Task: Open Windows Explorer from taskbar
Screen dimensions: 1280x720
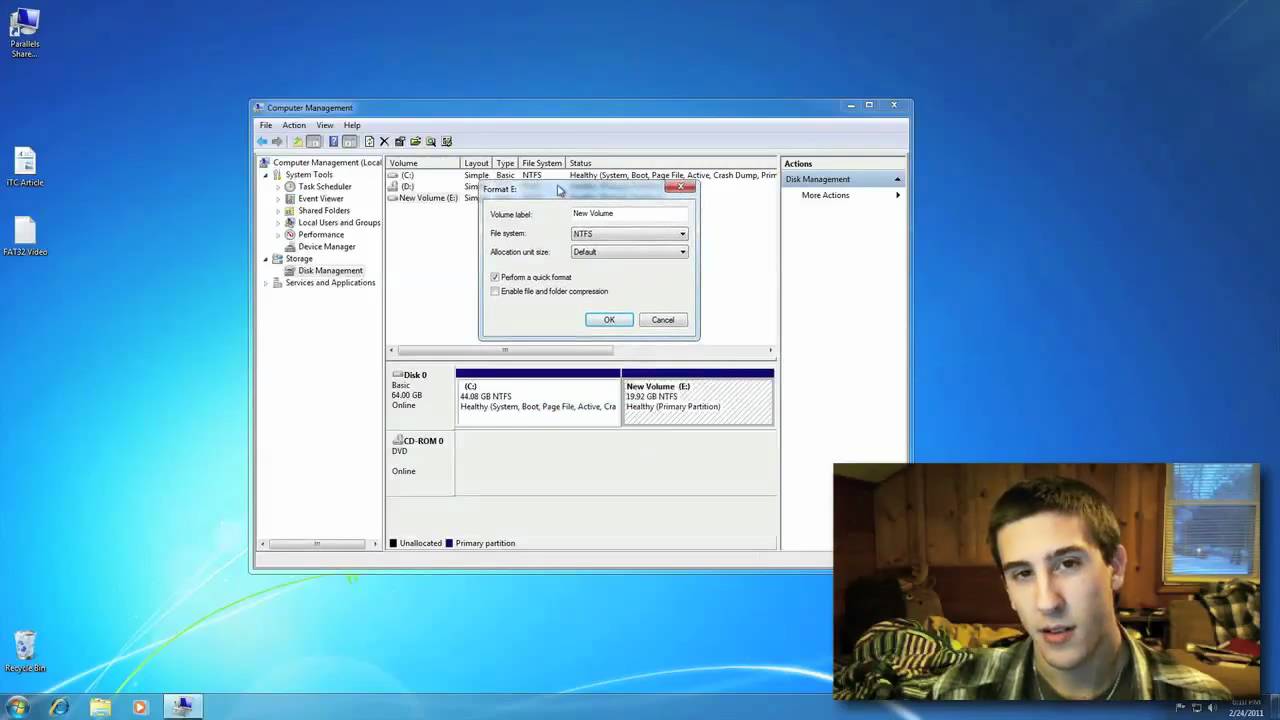Action: [x=100, y=707]
